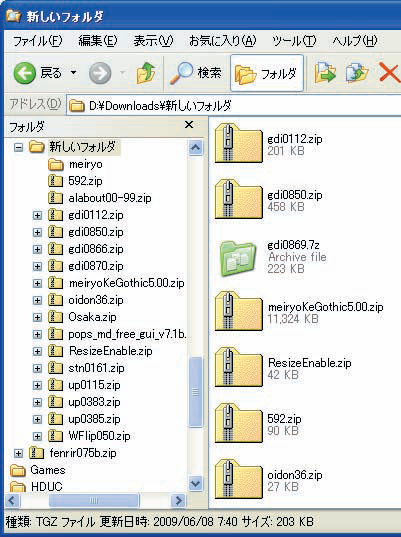Click the red Delete X icon
This screenshot has height=537, width=401.
(x=390, y=73)
